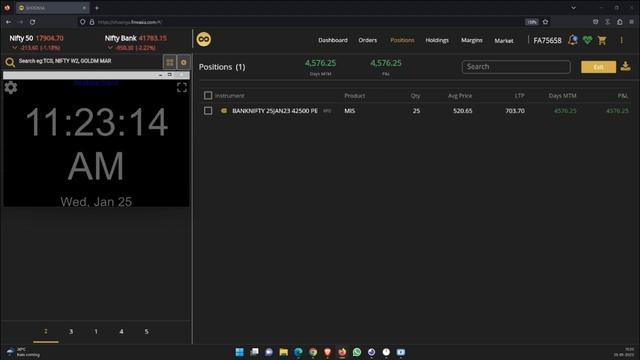This screenshot has height=360, width=640.
Task: Switch to the Margins page
Action: [x=471, y=40]
